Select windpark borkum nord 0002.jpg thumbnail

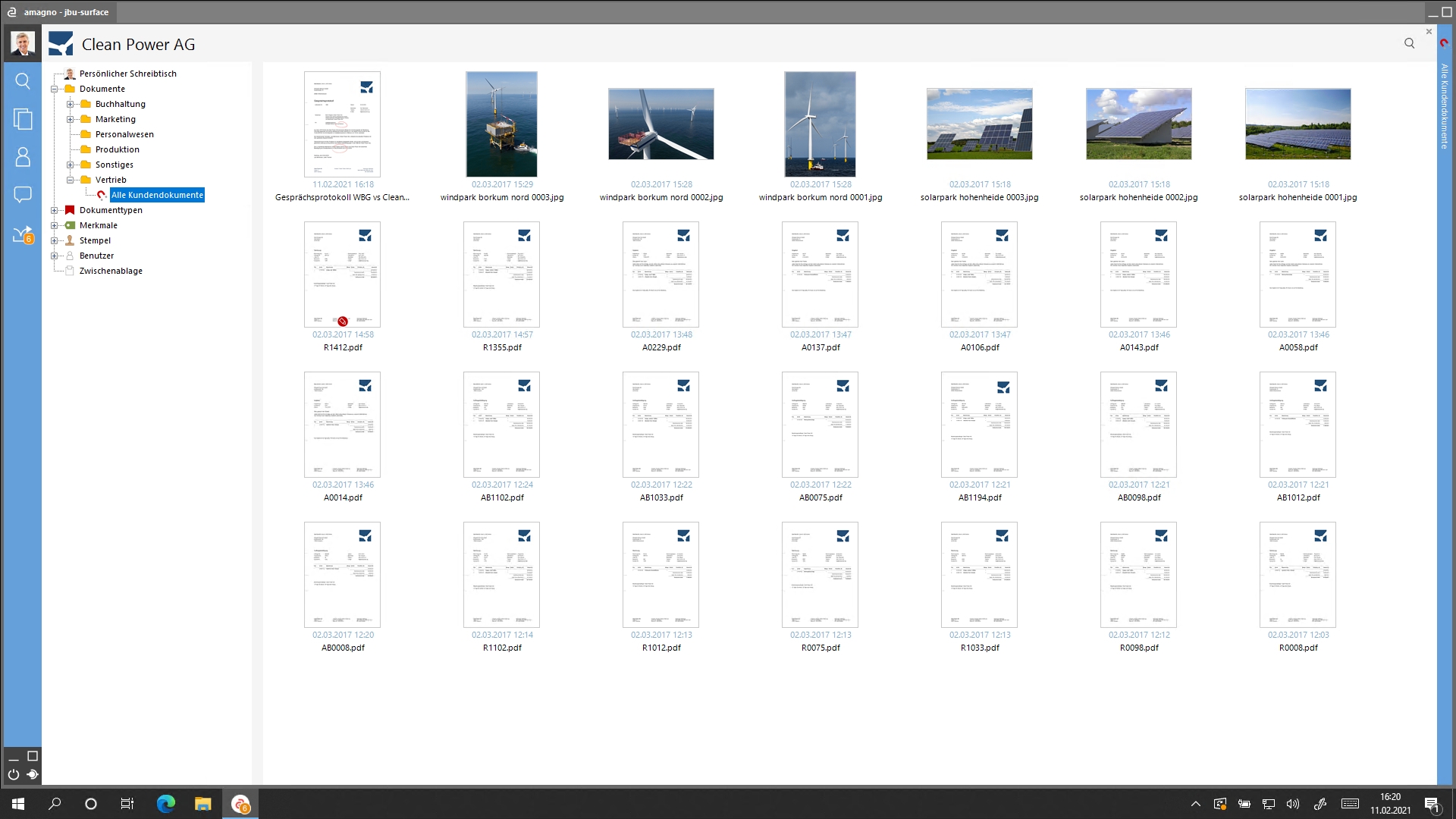(x=661, y=124)
